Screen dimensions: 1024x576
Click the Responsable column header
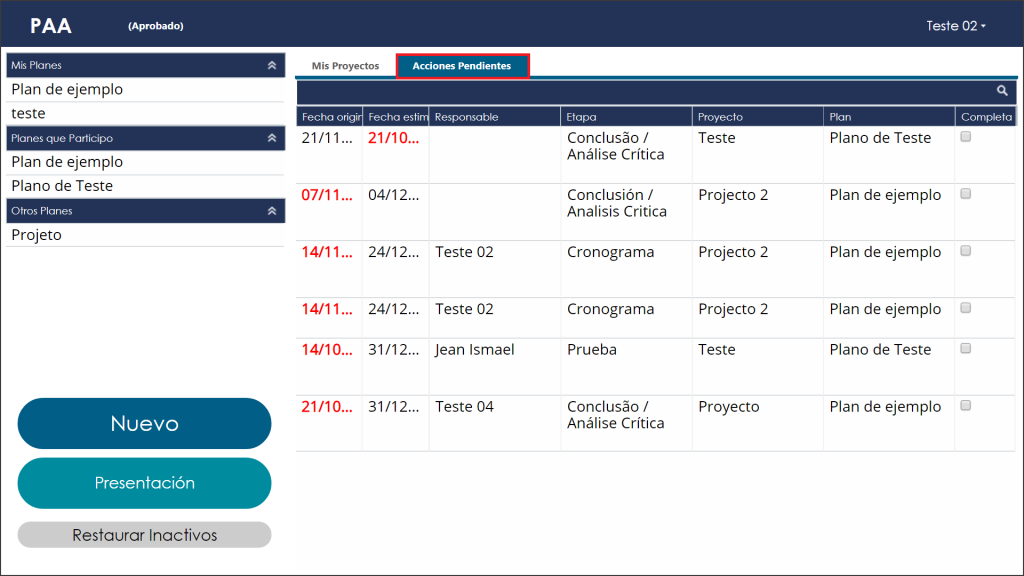tap(495, 117)
